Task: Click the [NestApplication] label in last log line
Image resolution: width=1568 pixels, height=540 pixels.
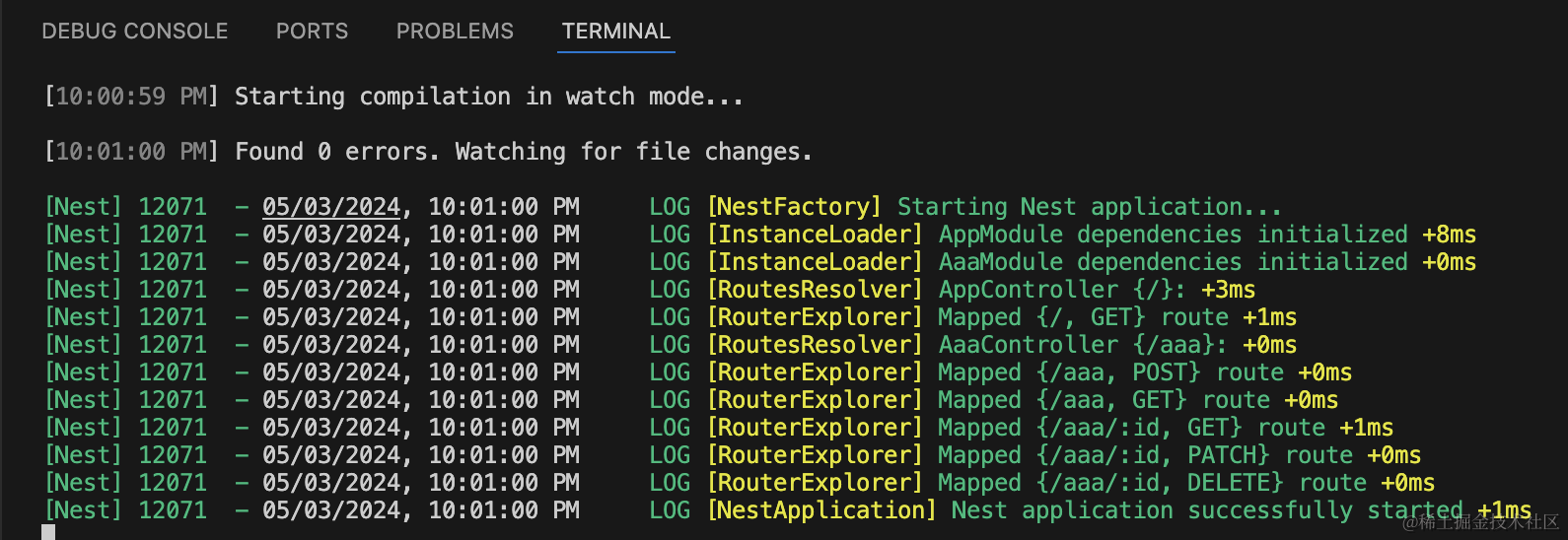Action: [x=821, y=510]
